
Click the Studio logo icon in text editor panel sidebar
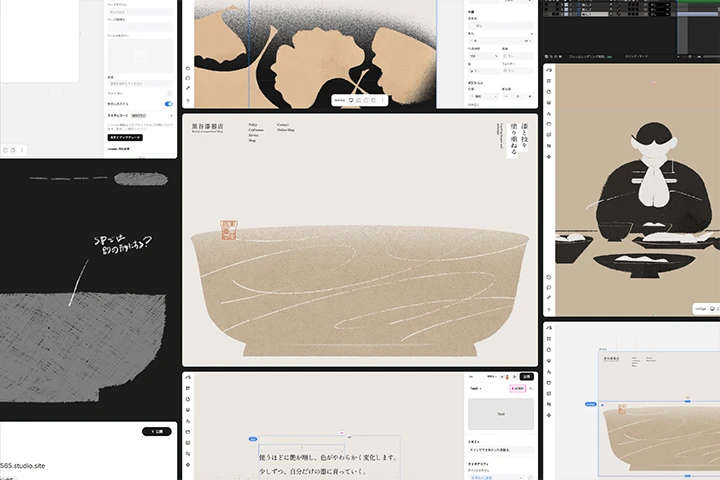188,377
